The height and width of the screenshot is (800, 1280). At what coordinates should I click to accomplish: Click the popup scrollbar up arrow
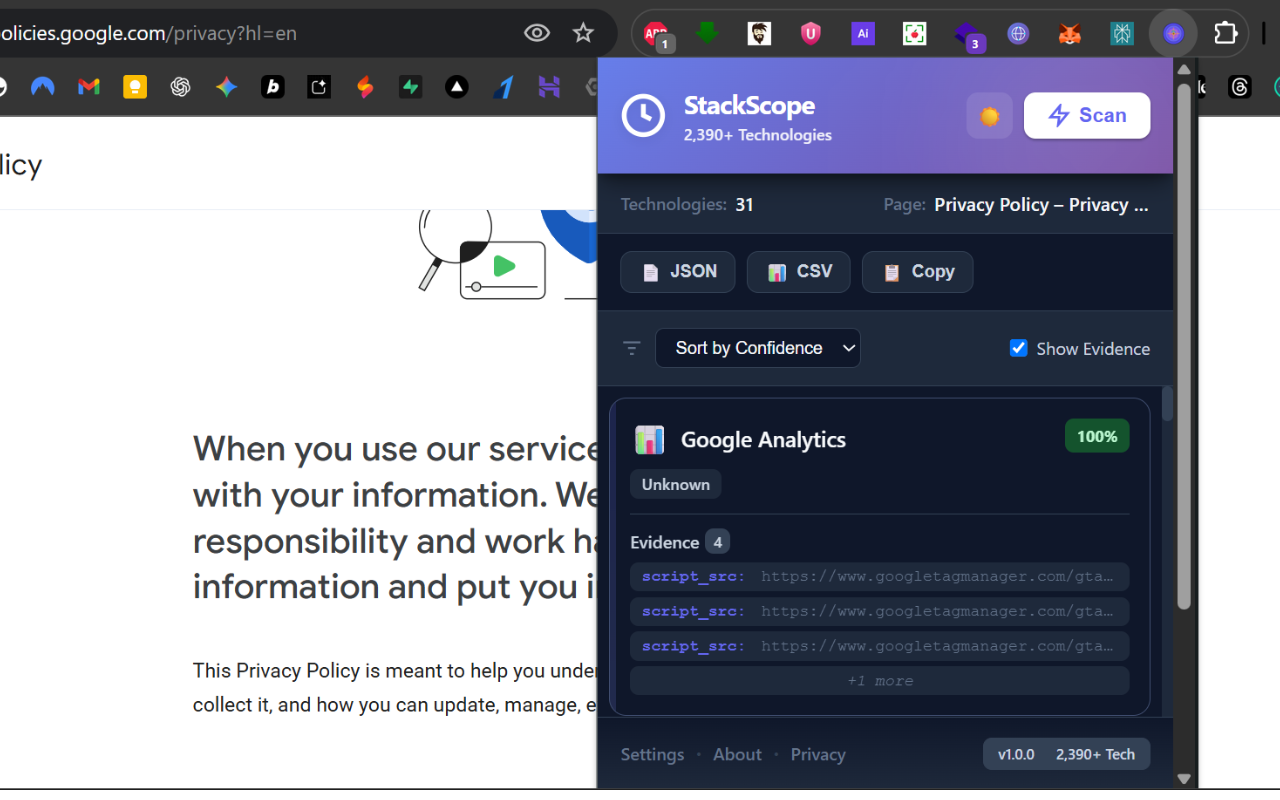pyautogui.click(x=1184, y=69)
